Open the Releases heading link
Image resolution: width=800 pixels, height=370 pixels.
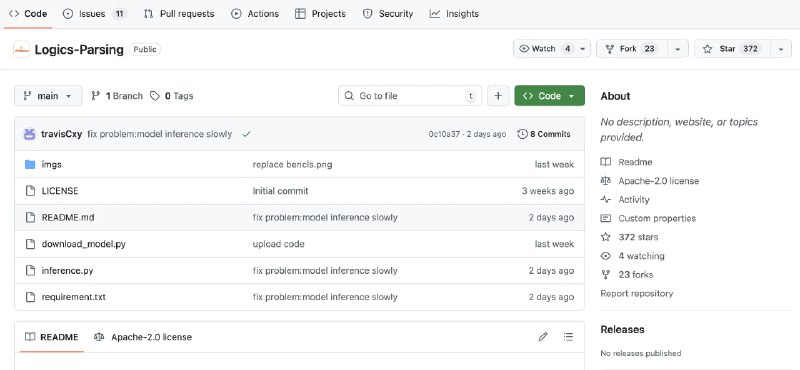coord(622,329)
